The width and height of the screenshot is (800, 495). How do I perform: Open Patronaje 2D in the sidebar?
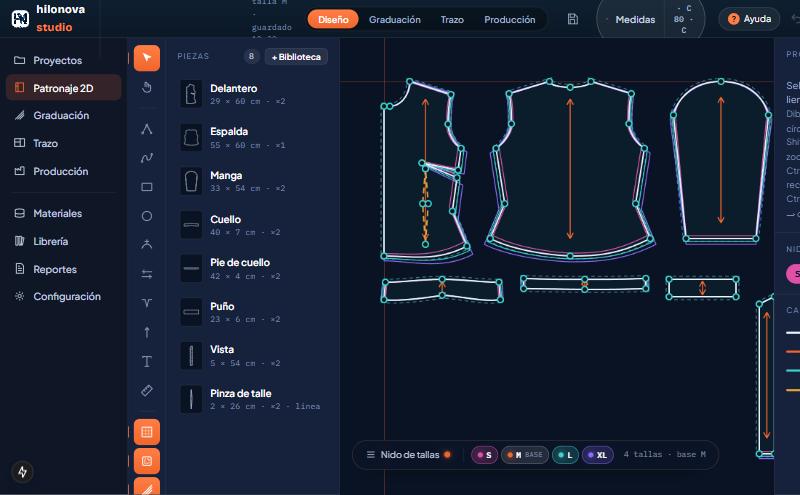tap(63, 88)
